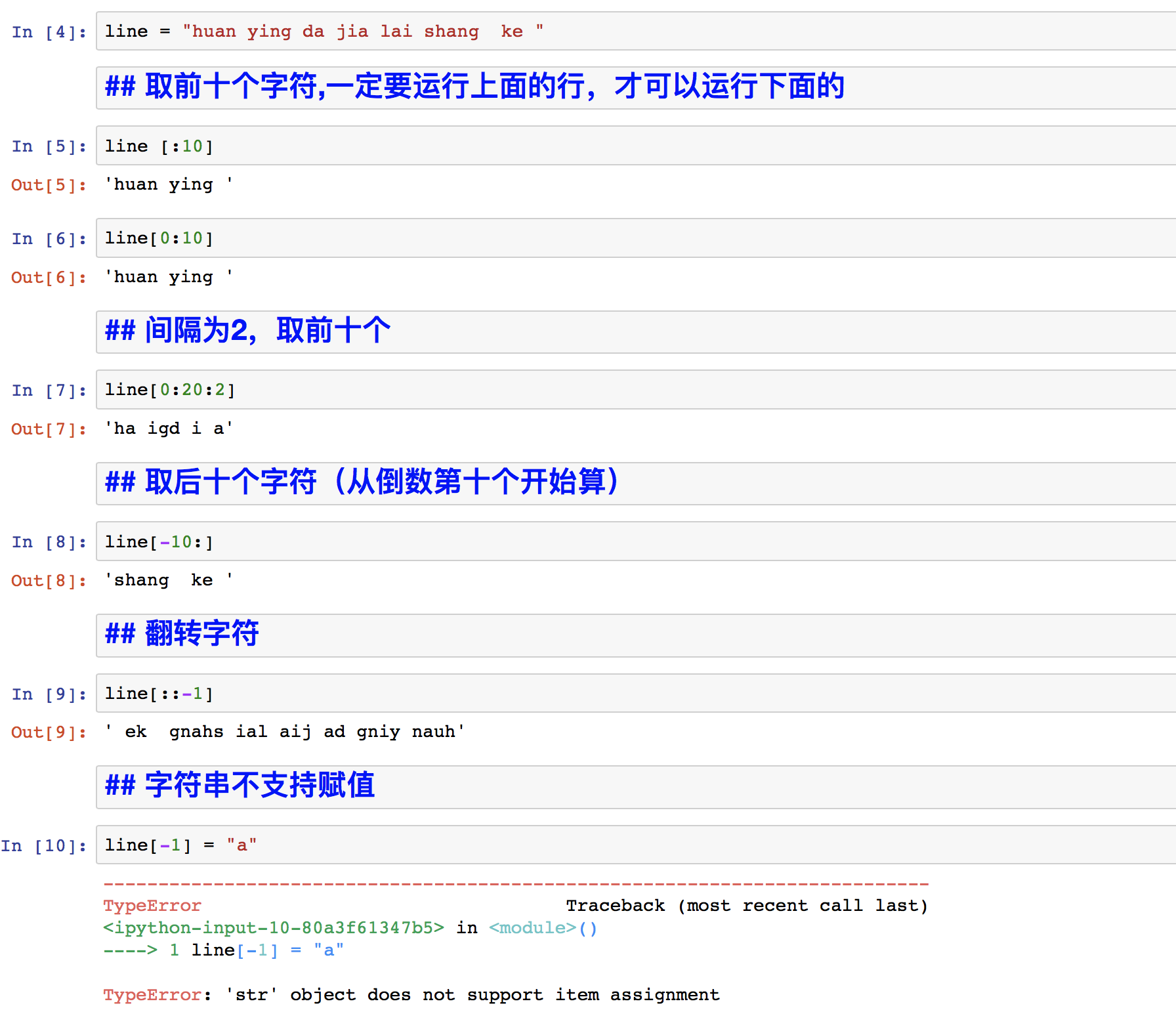Click the red "TypeError" heading beside Traceback
Screen dimensions: 1176x1033
152,906
